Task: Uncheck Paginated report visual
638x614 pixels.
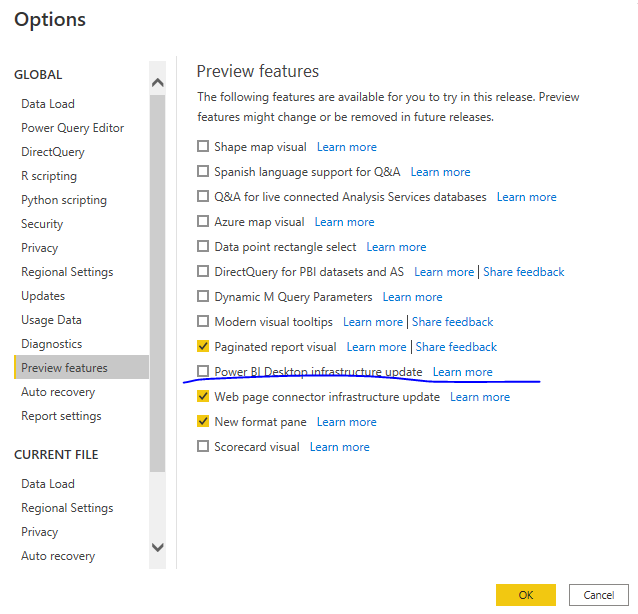Action: point(203,346)
